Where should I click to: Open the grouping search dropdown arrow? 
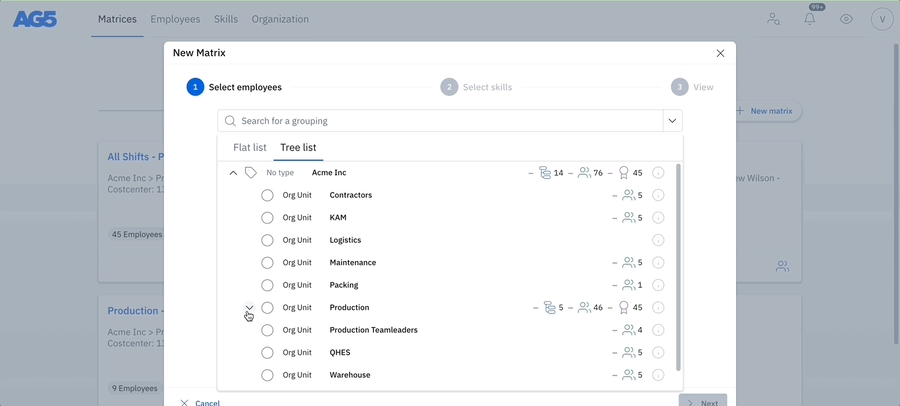(673, 121)
